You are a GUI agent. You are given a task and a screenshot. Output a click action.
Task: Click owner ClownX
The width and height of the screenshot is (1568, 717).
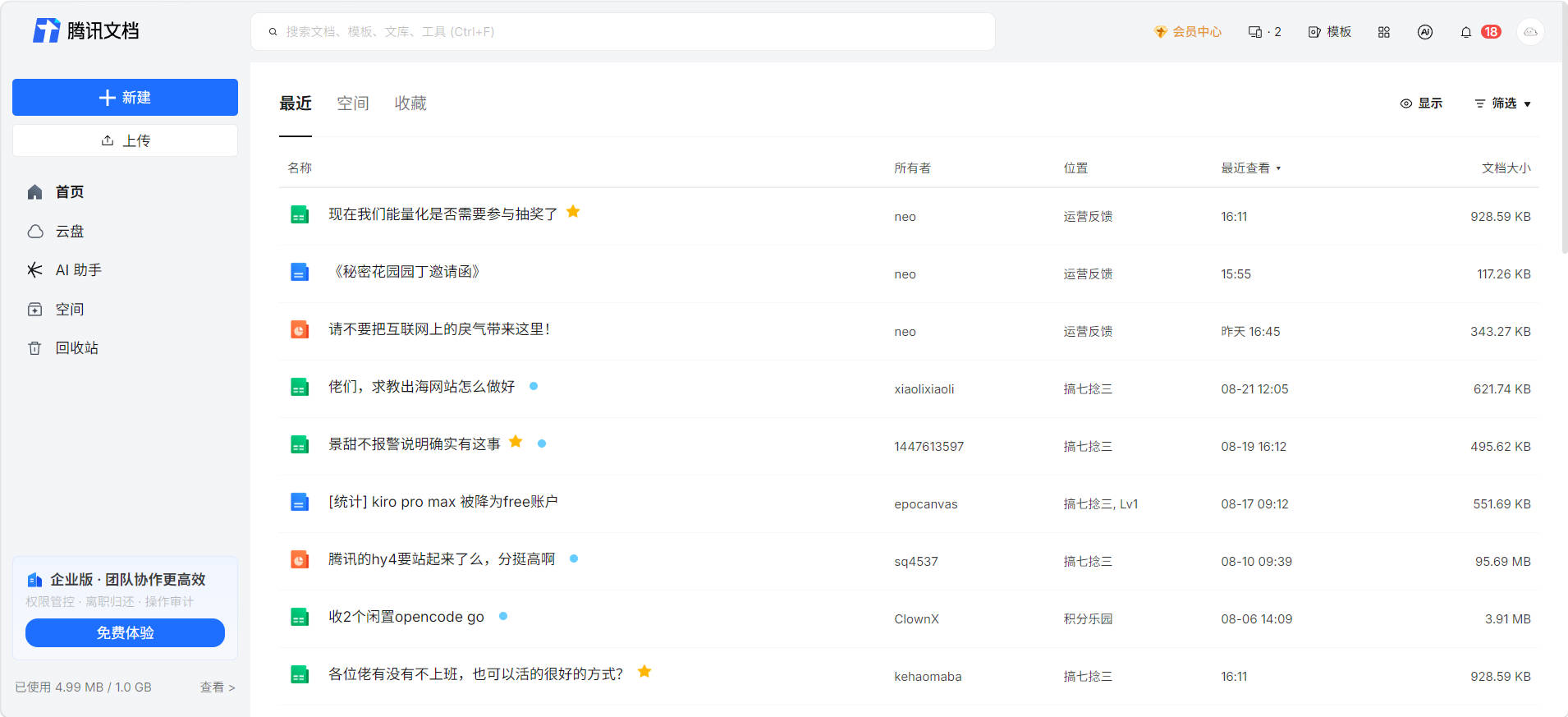click(x=916, y=619)
